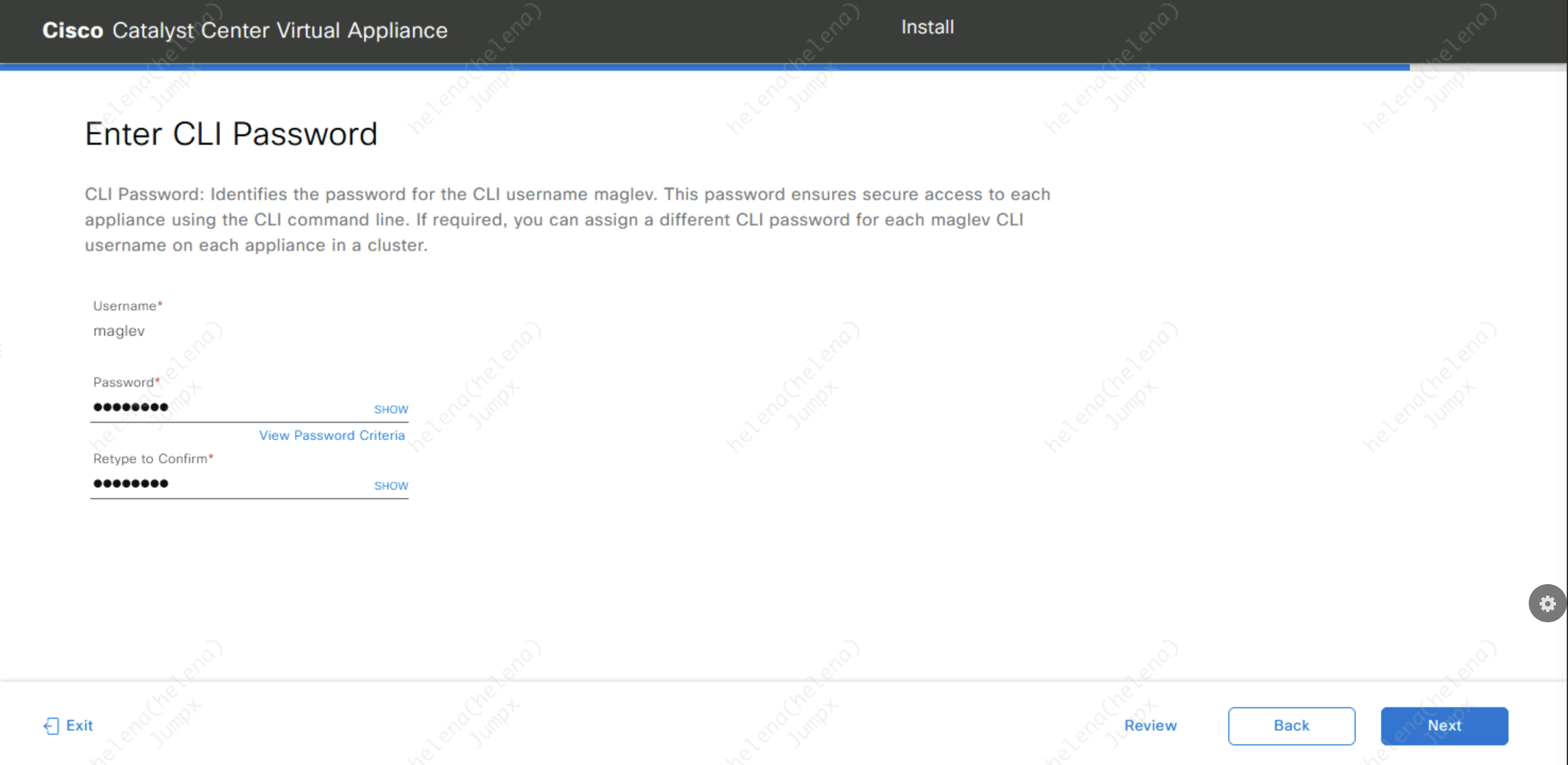This screenshot has width=1568, height=765.
Task: Show the Password field characters
Action: 391,410
